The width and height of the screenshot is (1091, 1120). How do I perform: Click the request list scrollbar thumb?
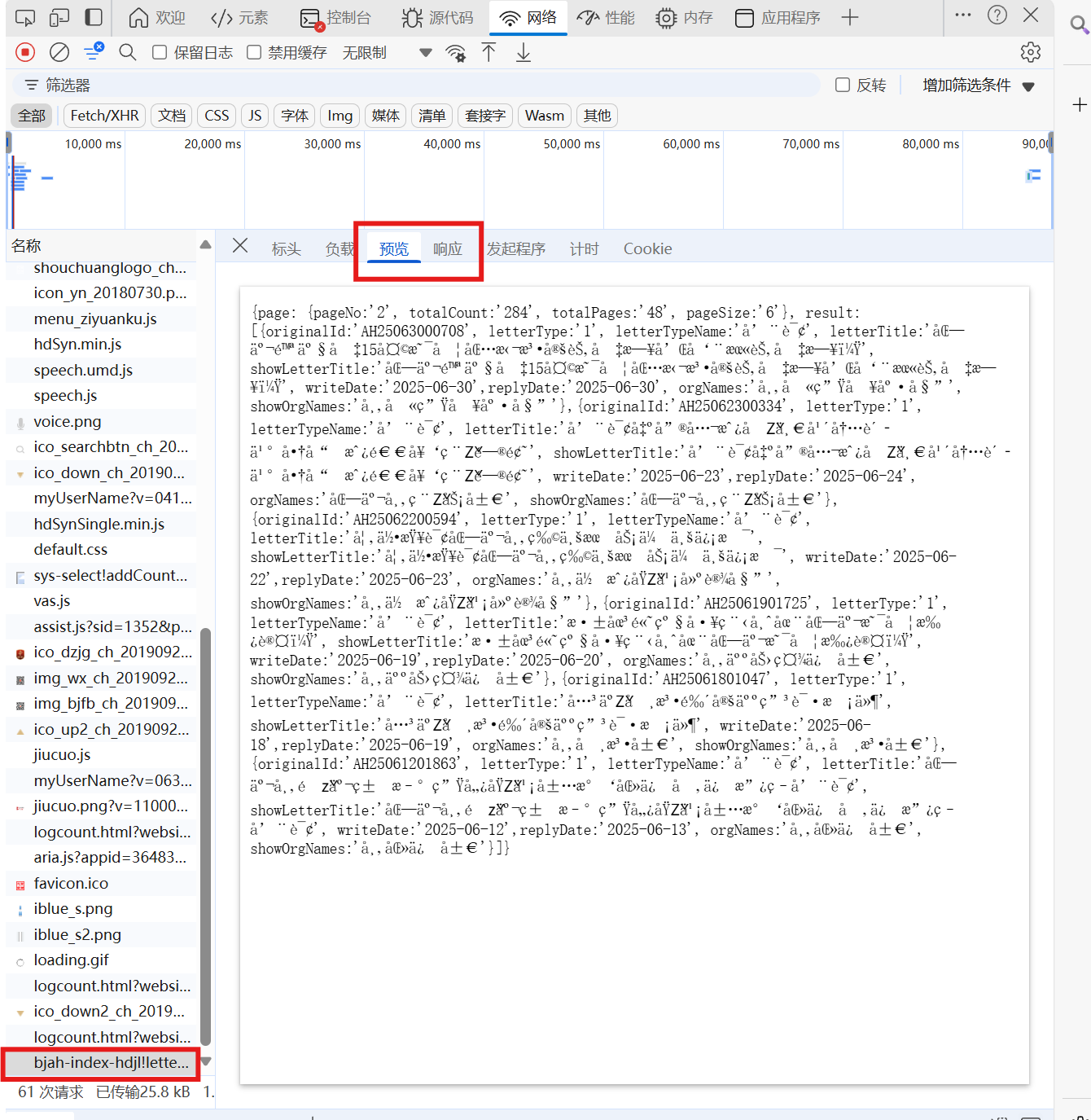coord(206,836)
